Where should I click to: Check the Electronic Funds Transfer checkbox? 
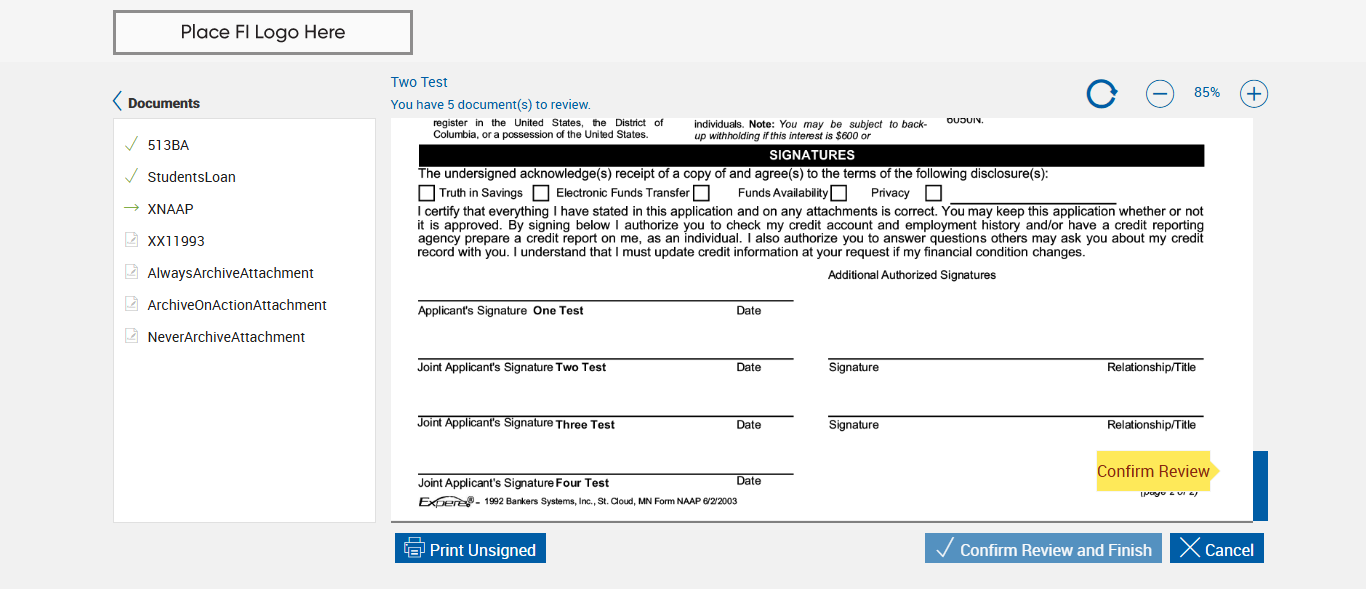coord(541,193)
